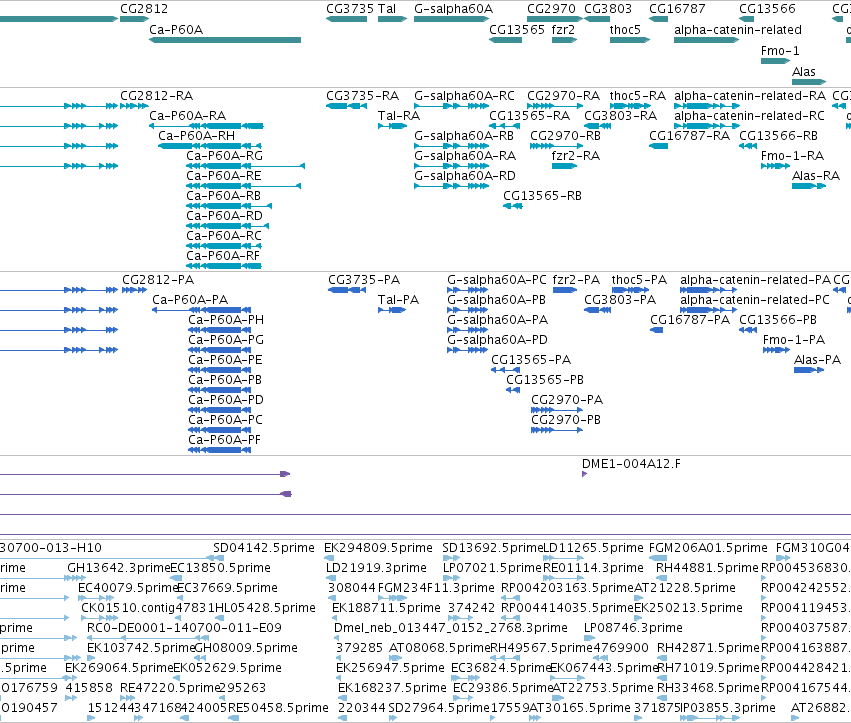
Task: Click transcript Alas-RA
Action: pos(816,176)
